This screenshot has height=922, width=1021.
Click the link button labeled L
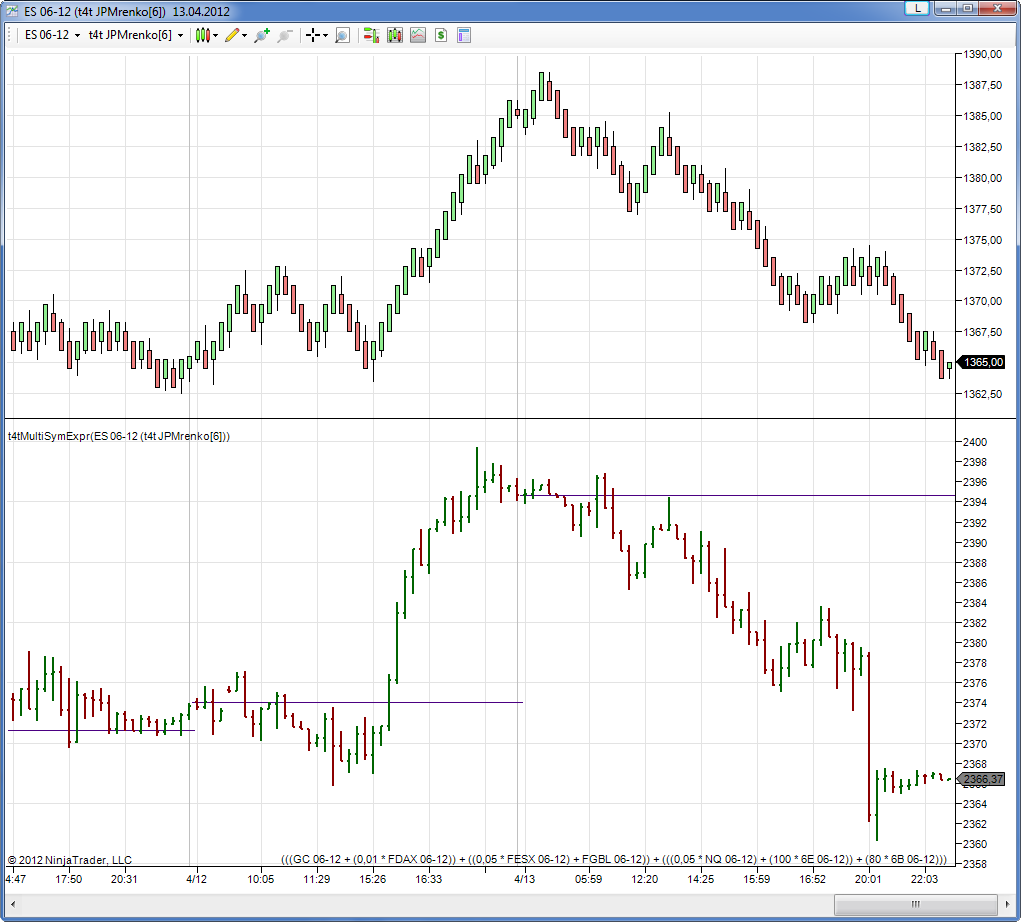917,8
